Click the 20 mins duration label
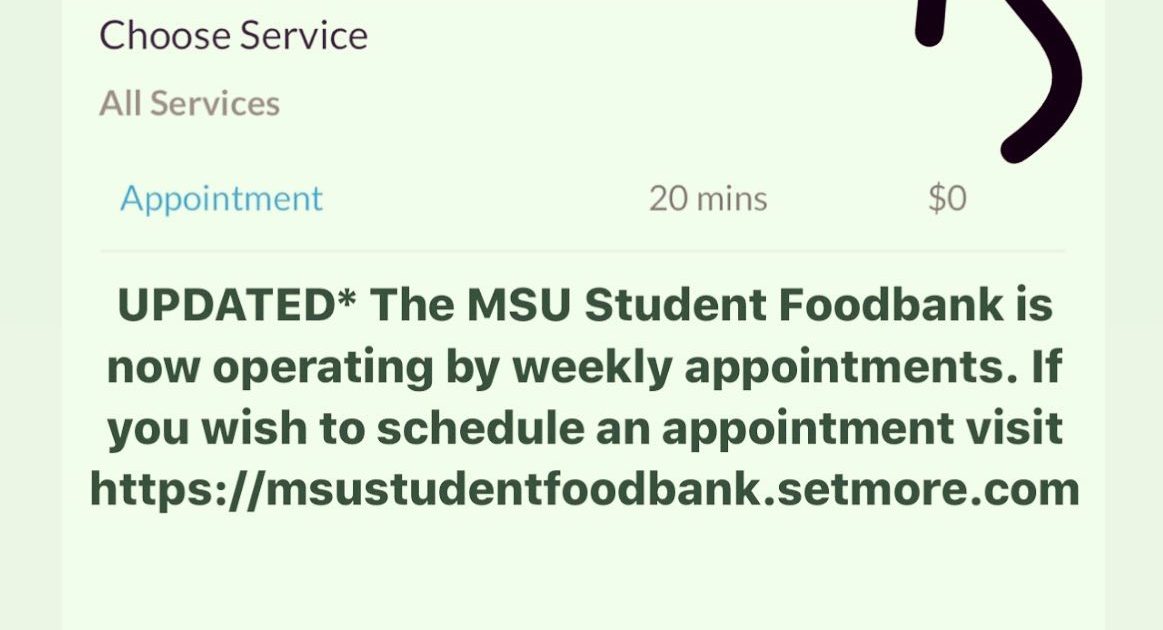Viewport: 1163px width, 630px height. click(x=708, y=199)
